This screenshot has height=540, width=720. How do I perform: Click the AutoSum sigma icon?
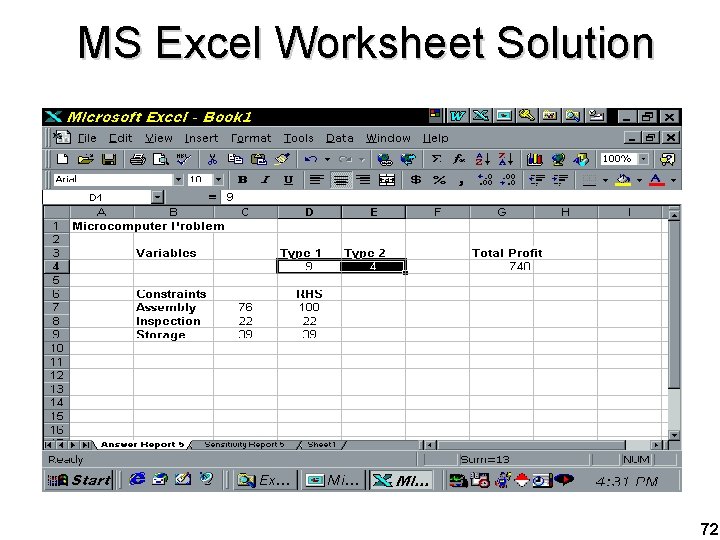[436, 159]
